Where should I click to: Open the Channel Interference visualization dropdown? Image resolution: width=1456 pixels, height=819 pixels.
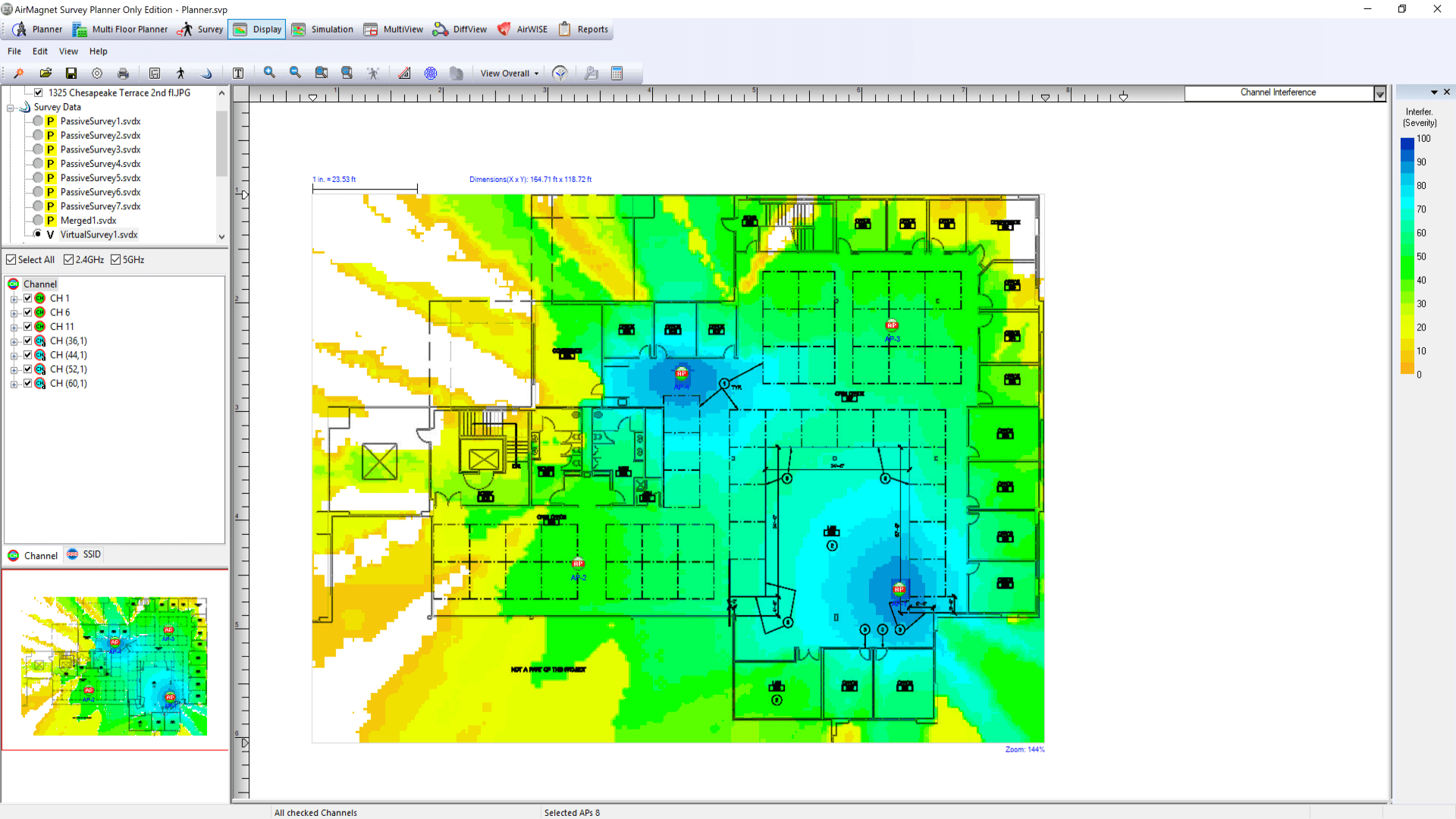1379,93
